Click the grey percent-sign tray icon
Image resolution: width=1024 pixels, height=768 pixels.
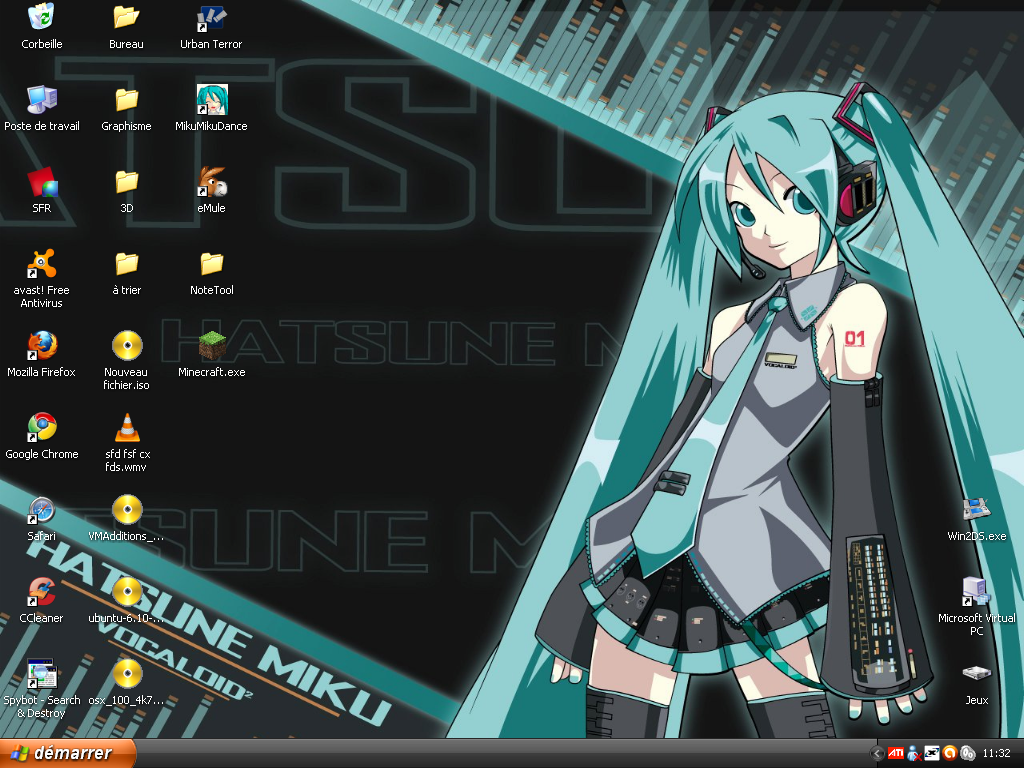pos(967,754)
